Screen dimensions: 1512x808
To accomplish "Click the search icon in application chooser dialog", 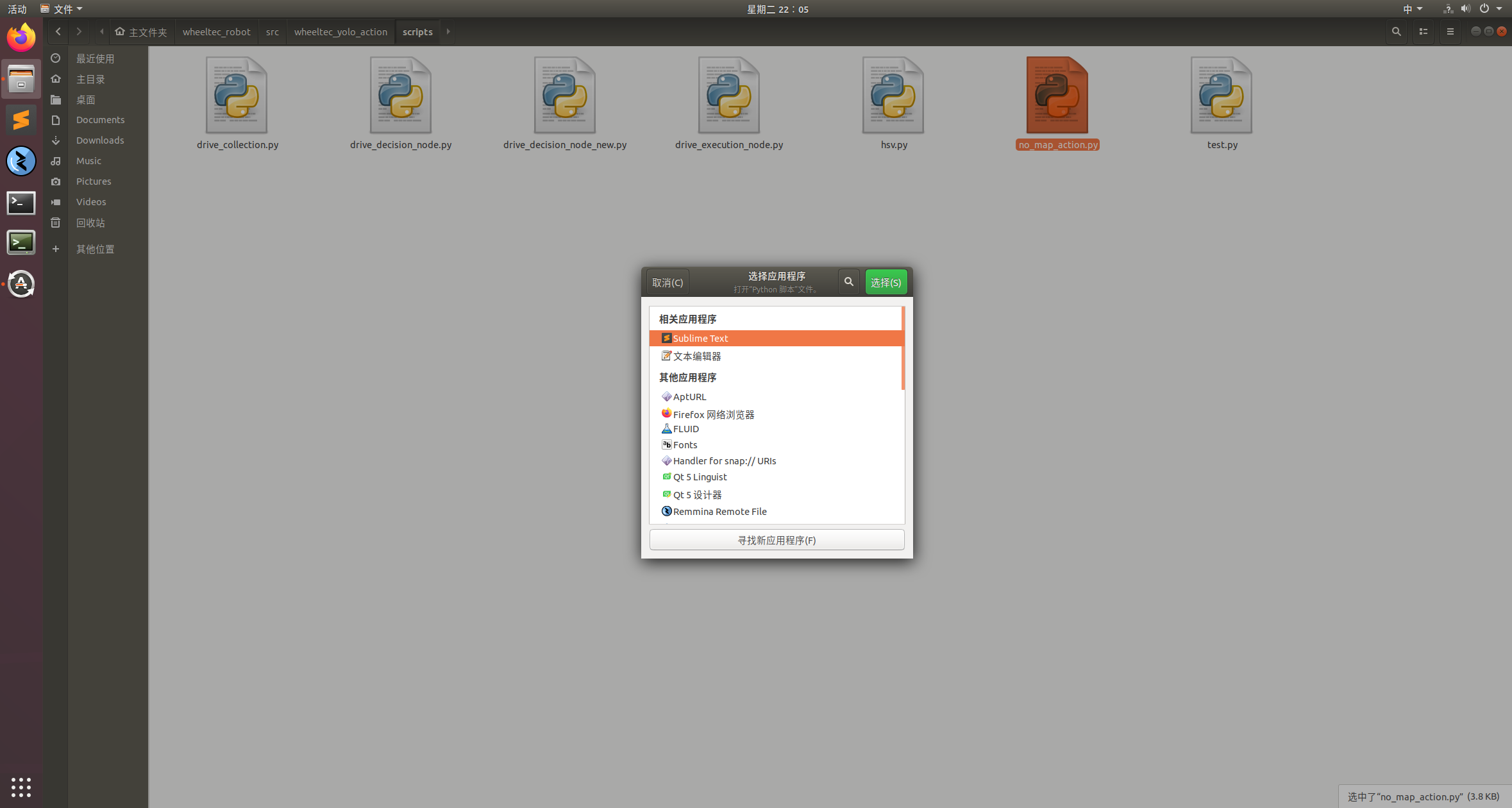I will tap(848, 282).
